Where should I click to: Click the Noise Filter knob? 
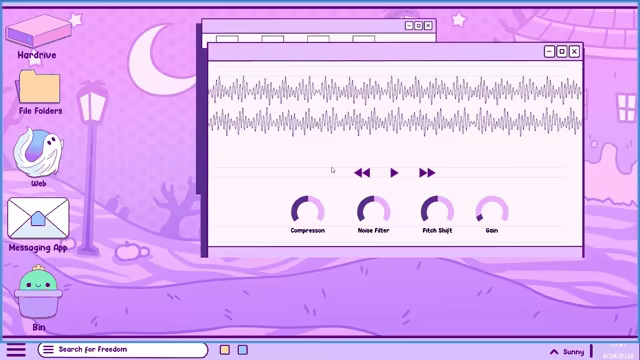point(373,210)
